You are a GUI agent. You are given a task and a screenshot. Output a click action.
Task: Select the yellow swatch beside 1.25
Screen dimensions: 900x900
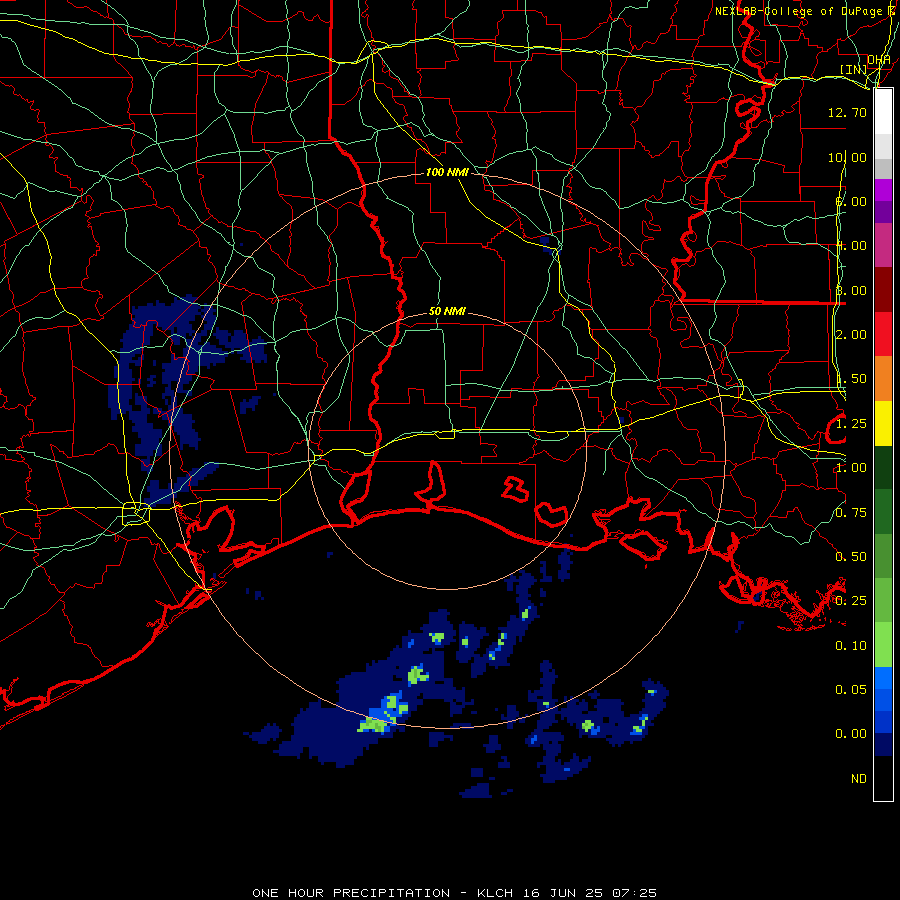tap(883, 423)
